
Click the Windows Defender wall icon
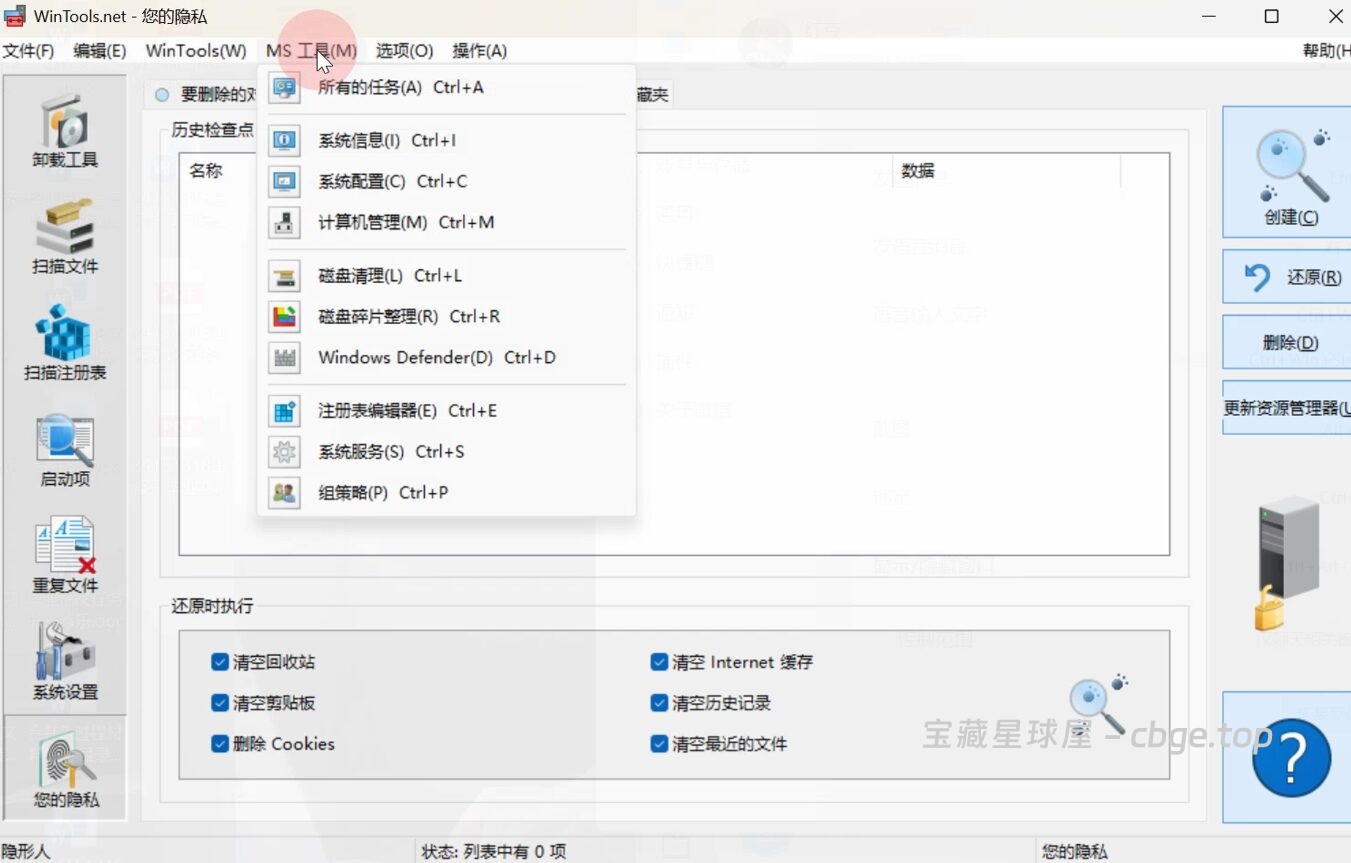pos(285,358)
